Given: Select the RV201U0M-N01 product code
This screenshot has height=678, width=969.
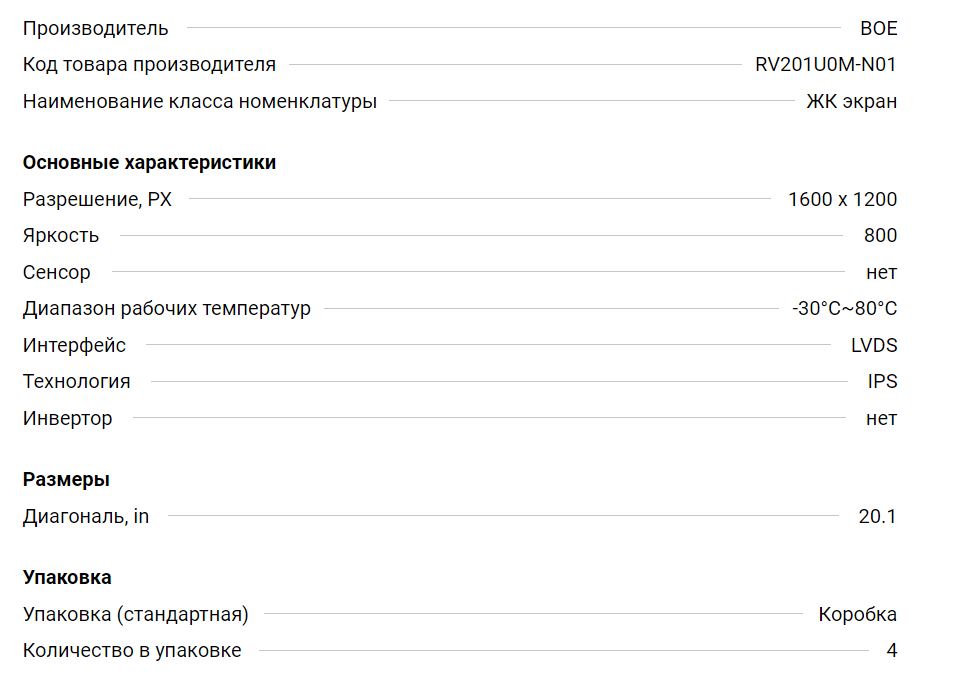Looking at the screenshot, I should point(826,64).
